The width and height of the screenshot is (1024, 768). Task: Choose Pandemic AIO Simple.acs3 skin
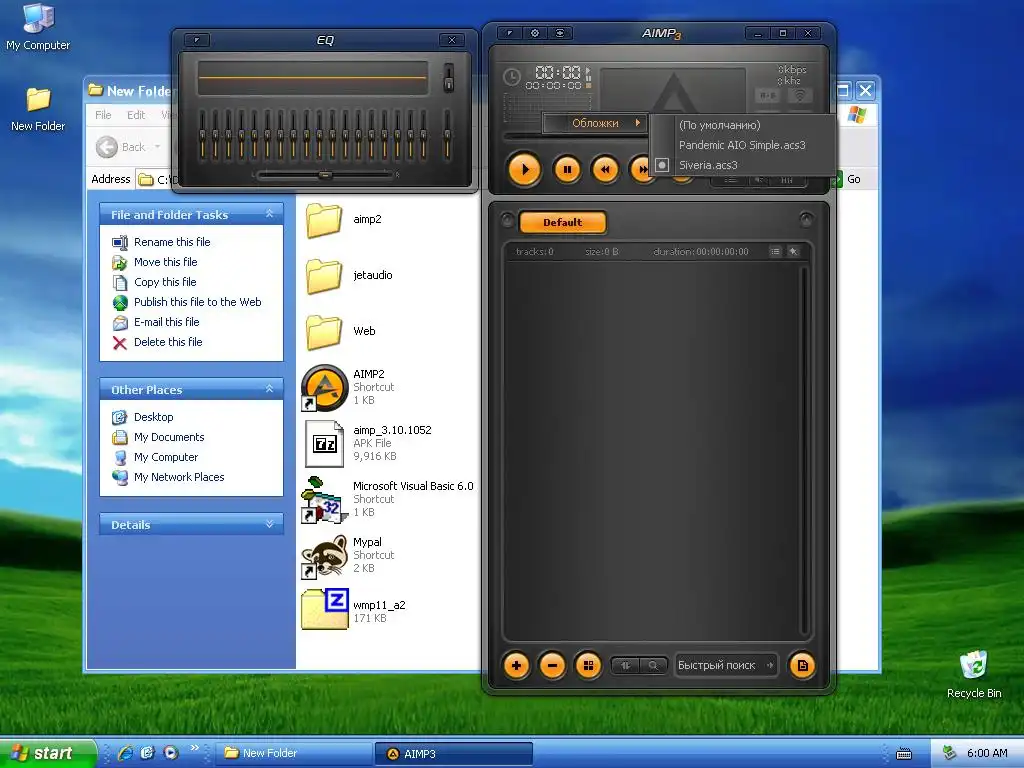click(x=743, y=145)
